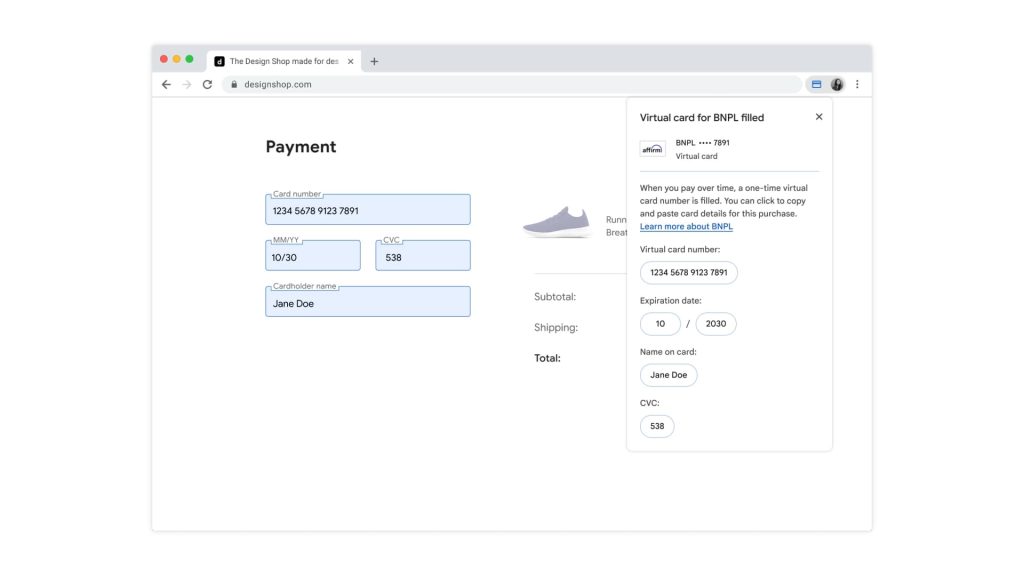
Task: Open the Chrome three-dot menu
Action: click(x=857, y=85)
